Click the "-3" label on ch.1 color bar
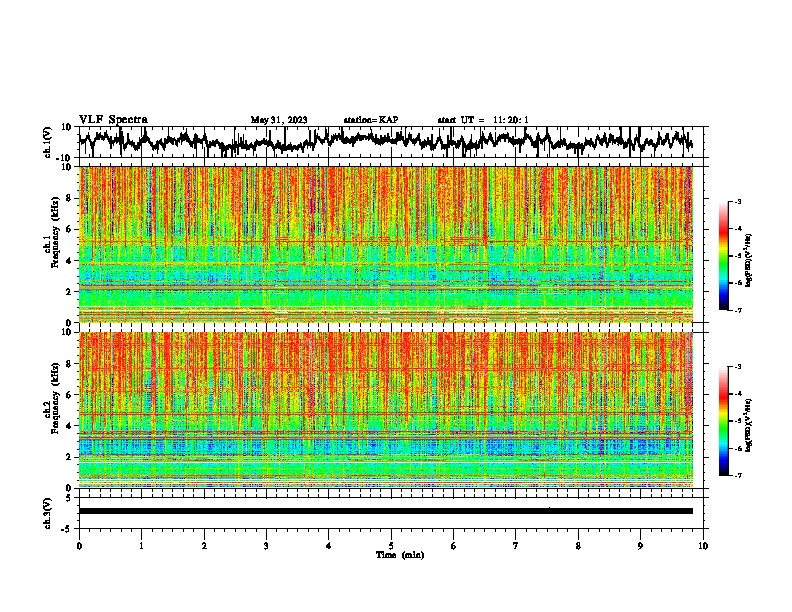 coord(737,201)
